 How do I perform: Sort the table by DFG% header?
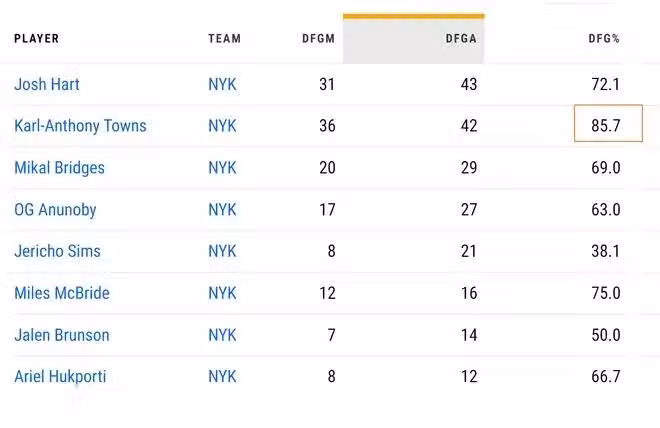click(604, 39)
